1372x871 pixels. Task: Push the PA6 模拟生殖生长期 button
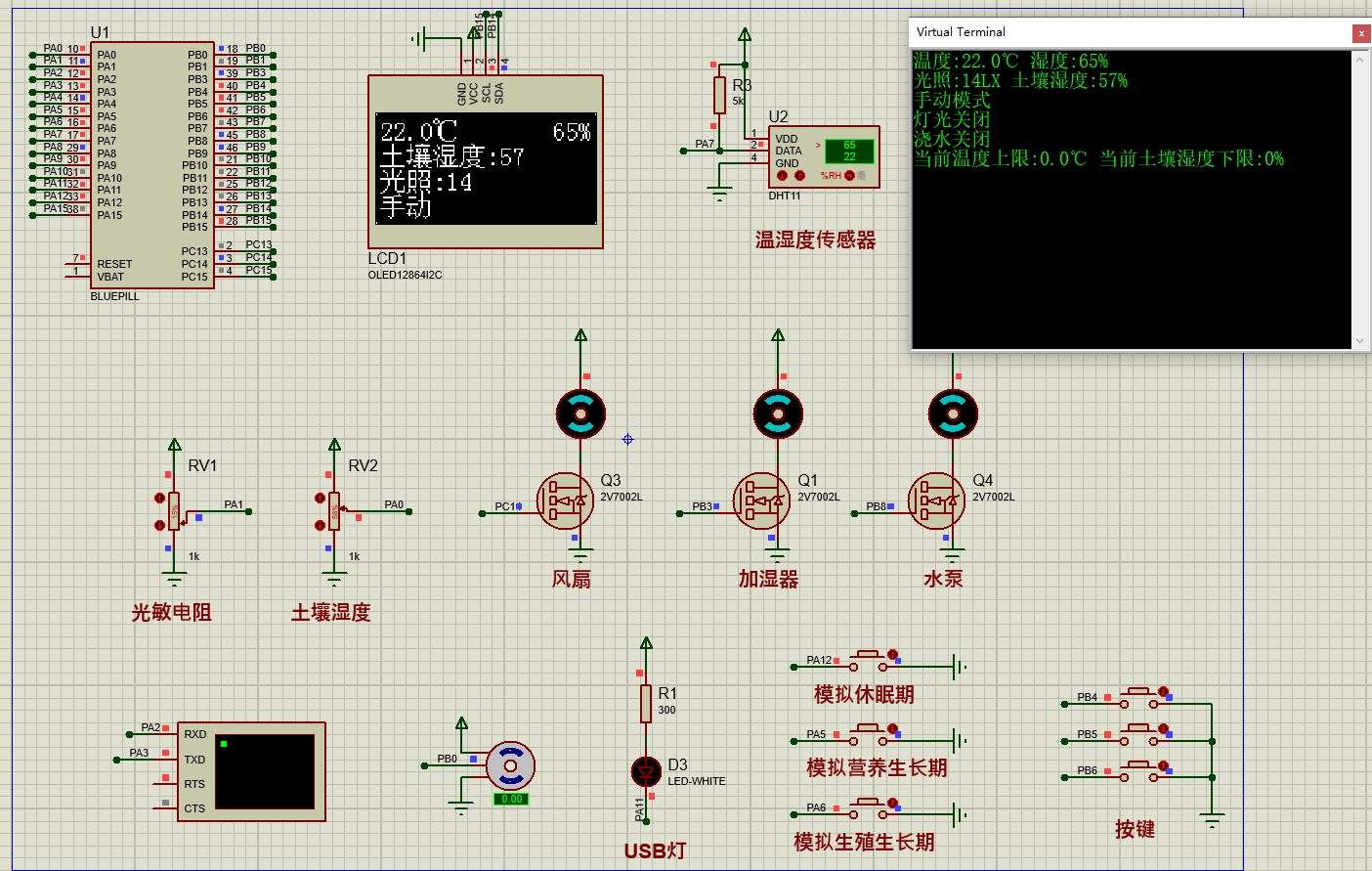tap(869, 808)
